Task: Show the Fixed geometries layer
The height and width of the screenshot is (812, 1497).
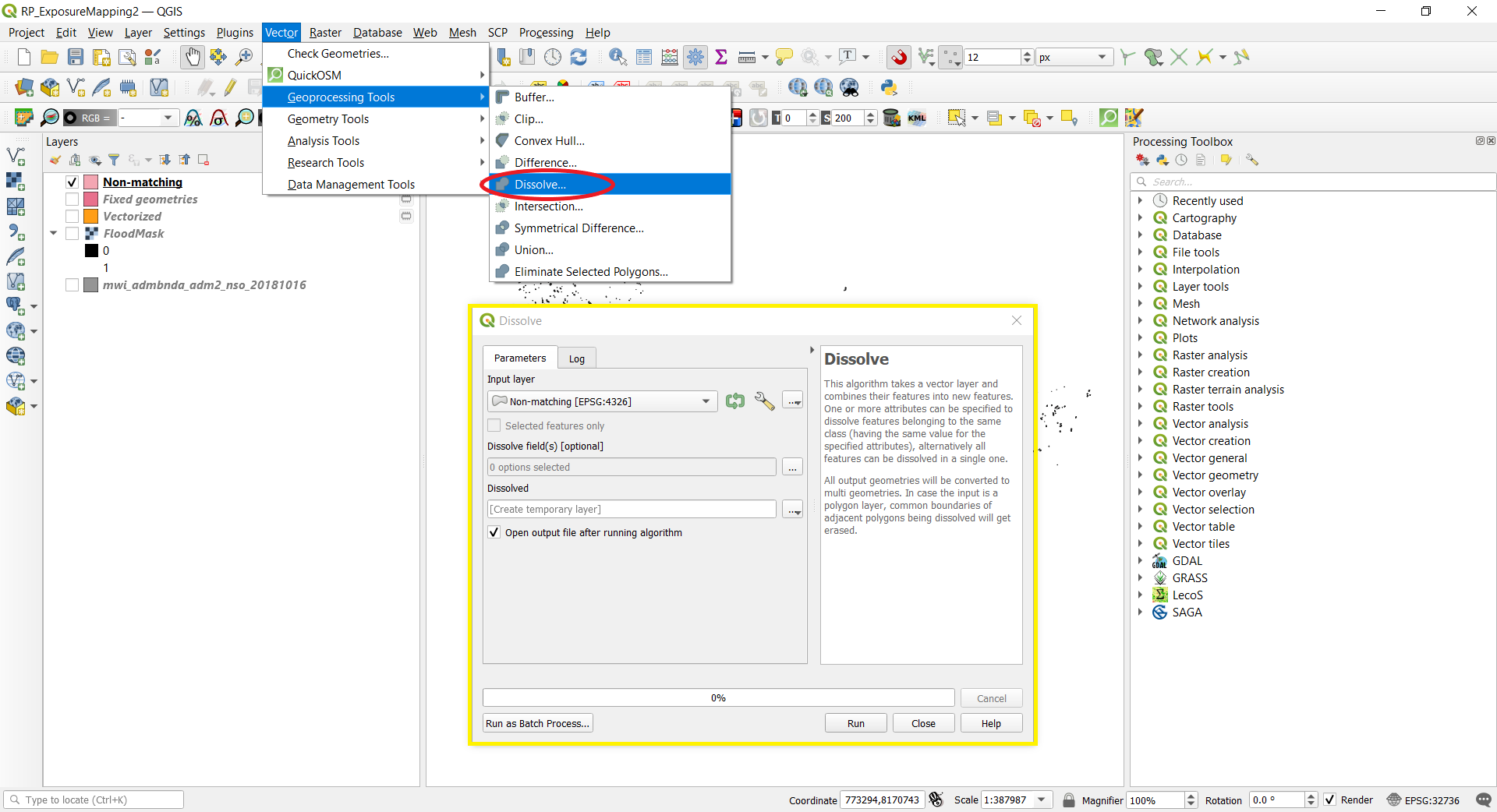Action: [x=70, y=199]
